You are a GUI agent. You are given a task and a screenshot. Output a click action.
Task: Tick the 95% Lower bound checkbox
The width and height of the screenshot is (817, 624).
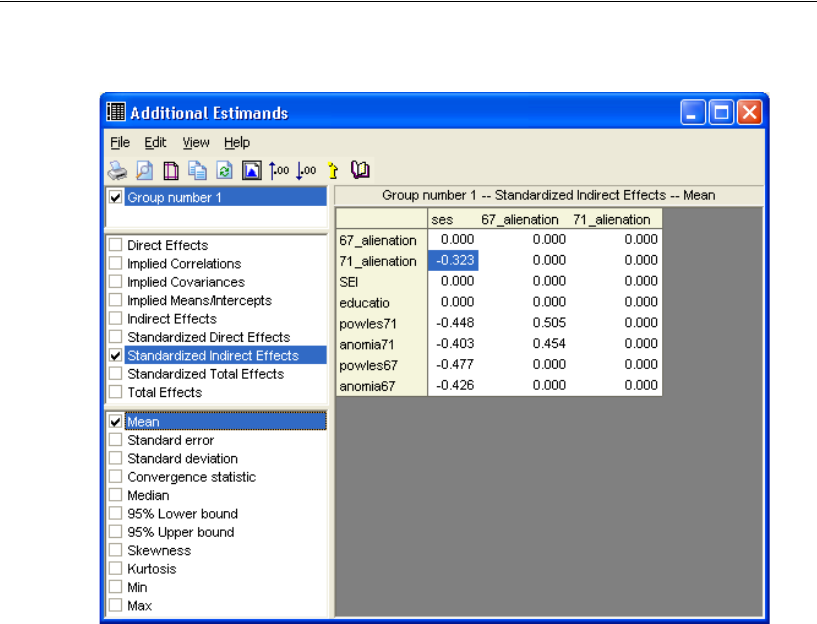tap(117, 514)
